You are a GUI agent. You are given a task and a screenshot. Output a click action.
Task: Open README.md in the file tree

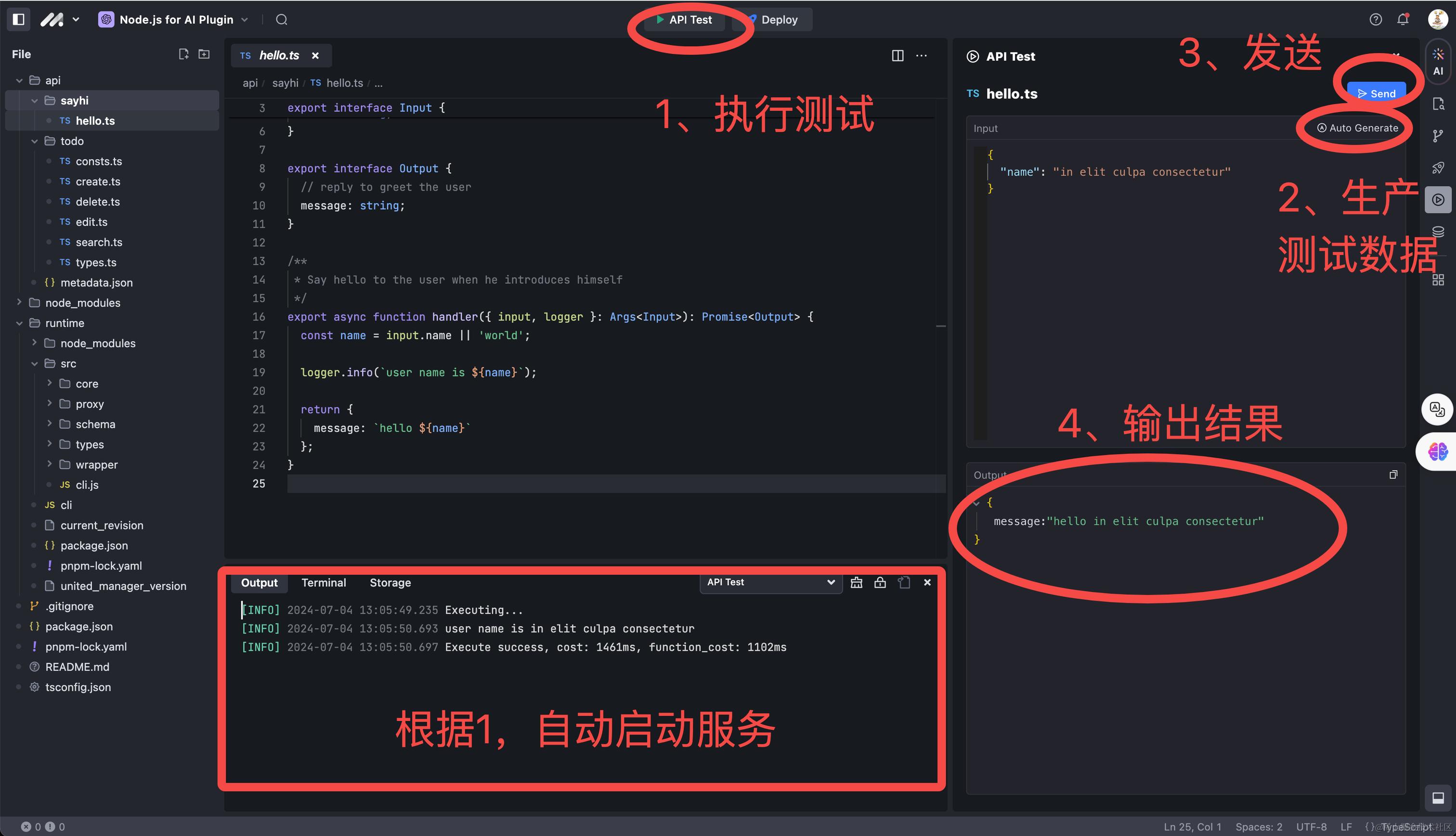[x=77, y=667]
